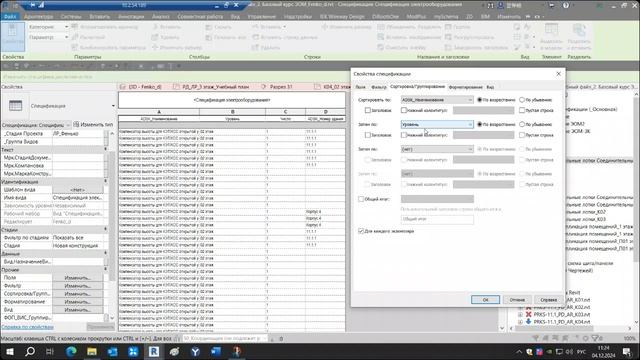Collapse the Идентификация properties section

tap(106, 181)
